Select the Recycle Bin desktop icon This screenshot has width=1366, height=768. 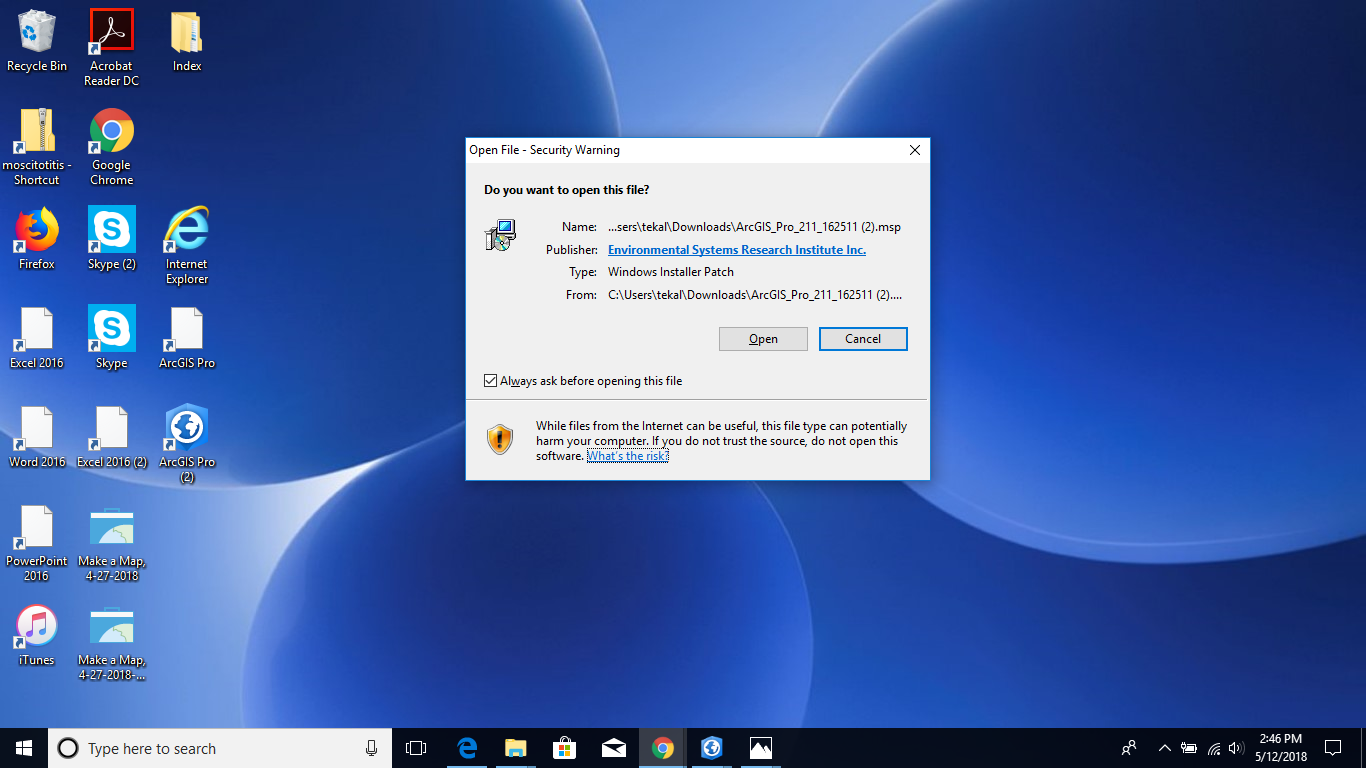click(x=37, y=41)
